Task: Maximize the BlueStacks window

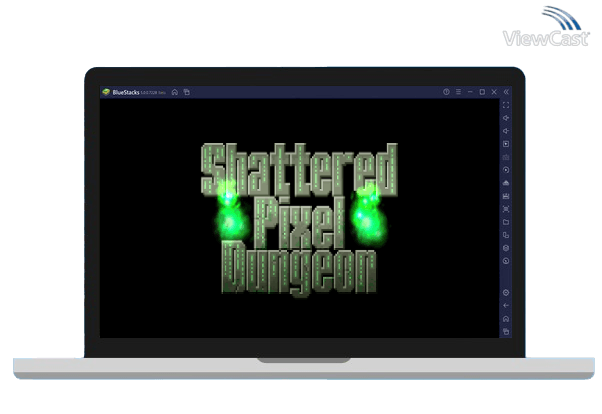Action: tap(482, 92)
